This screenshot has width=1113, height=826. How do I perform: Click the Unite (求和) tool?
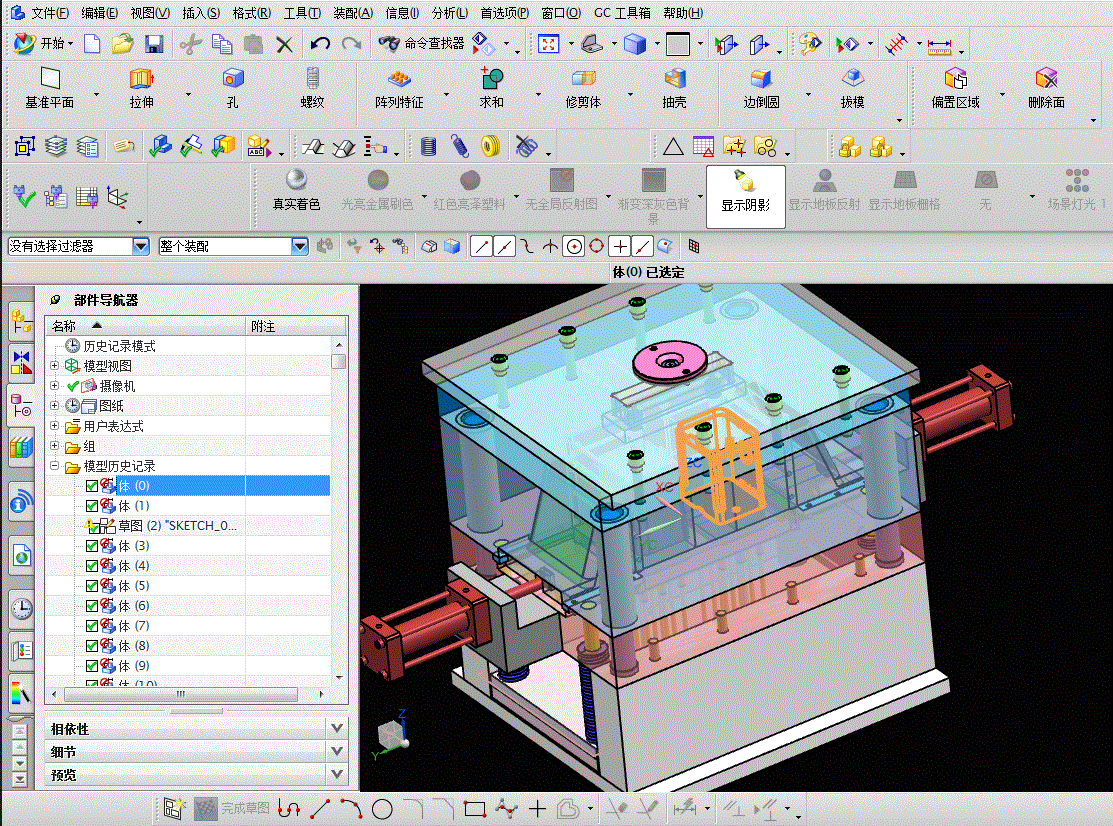[x=491, y=88]
